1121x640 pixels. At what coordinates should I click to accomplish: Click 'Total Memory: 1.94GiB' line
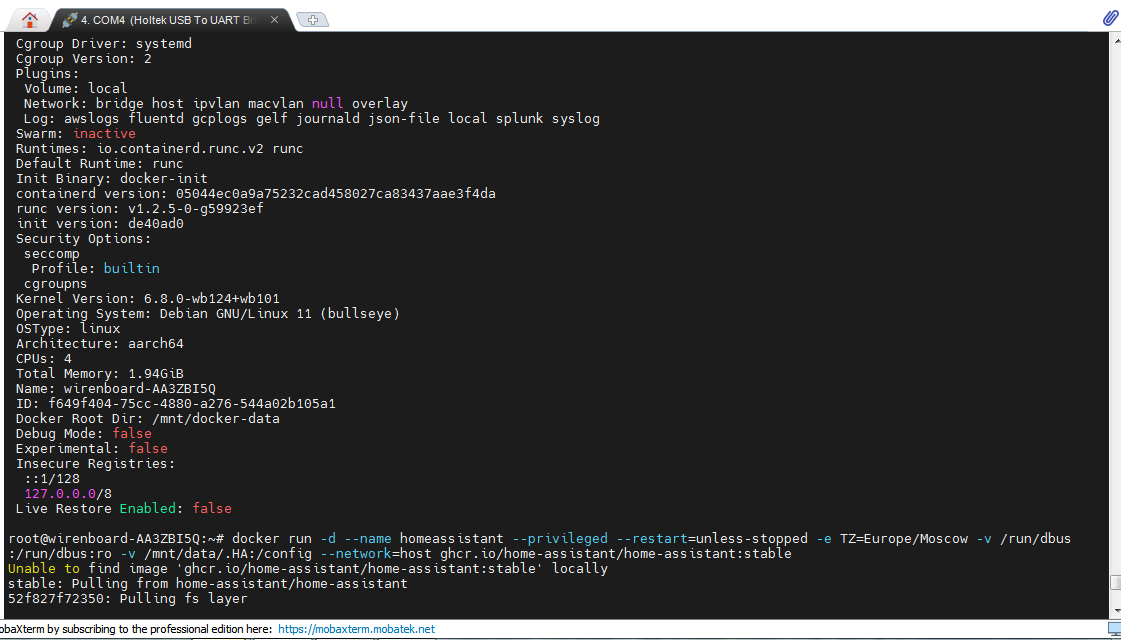coord(99,374)
